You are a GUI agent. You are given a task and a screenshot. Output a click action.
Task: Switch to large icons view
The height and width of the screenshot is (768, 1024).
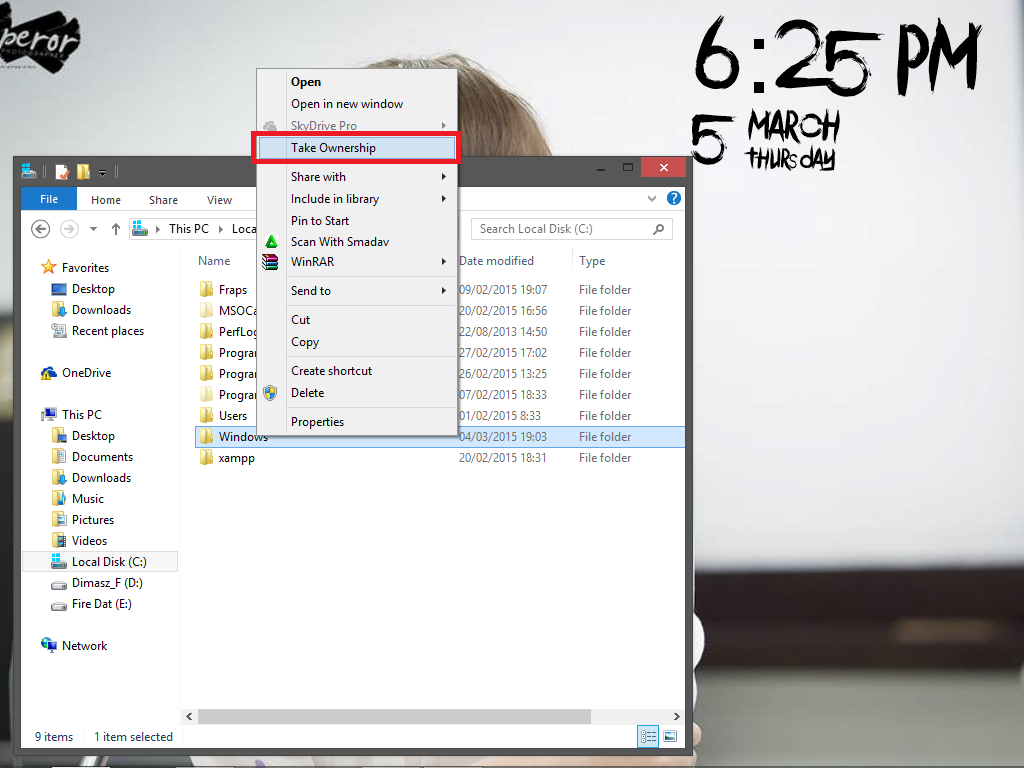pyautogui.click(x=670, y=737)
